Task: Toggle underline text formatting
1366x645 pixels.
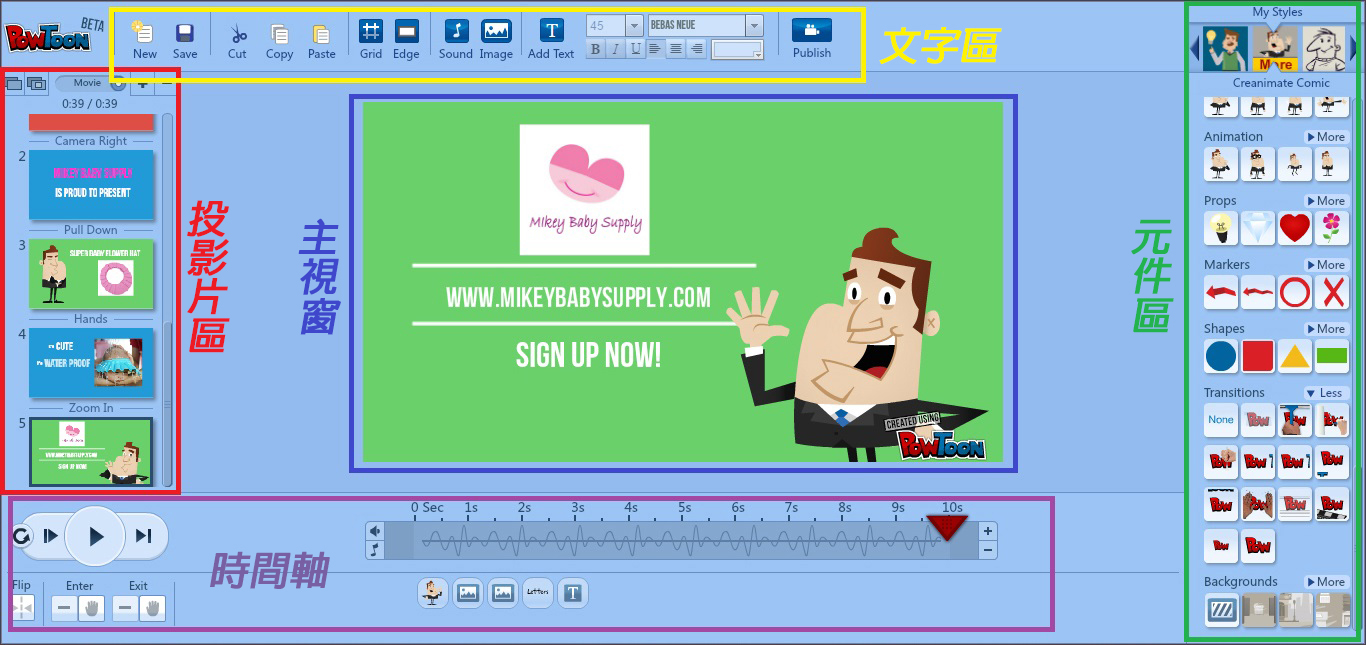Action: (x=636, y=48)
